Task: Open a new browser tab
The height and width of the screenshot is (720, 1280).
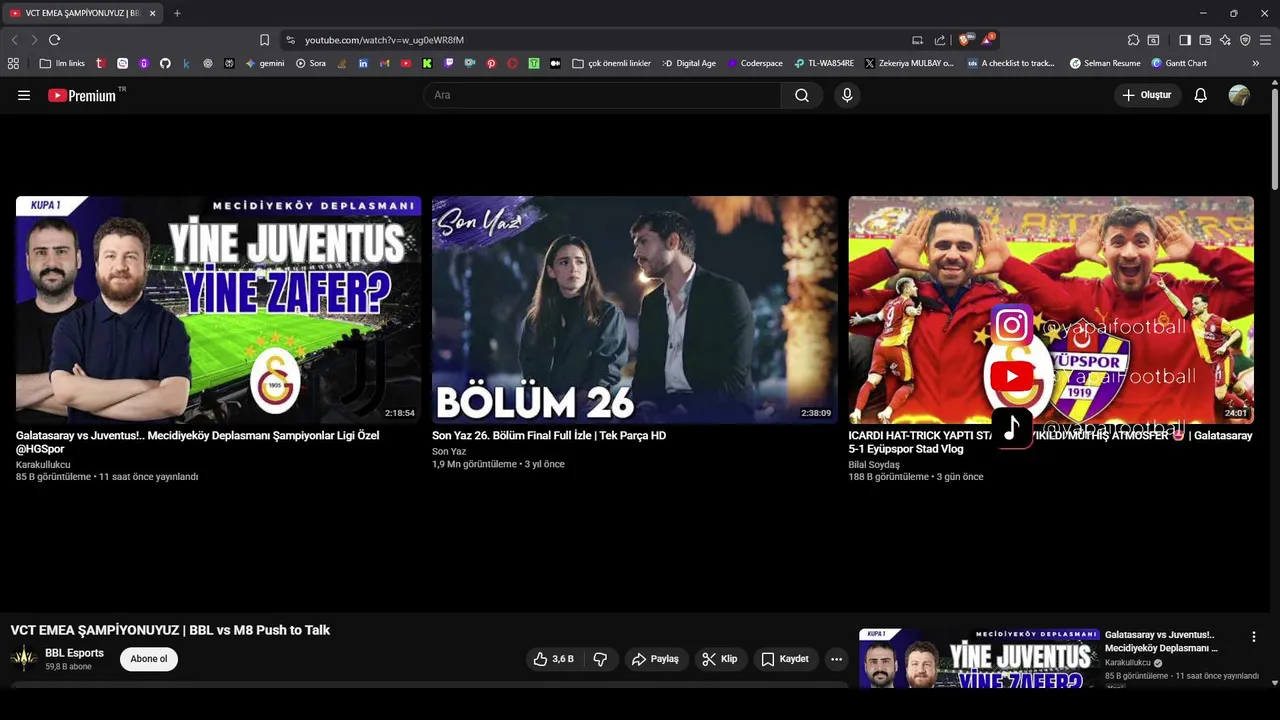Action: coord(177,13)
